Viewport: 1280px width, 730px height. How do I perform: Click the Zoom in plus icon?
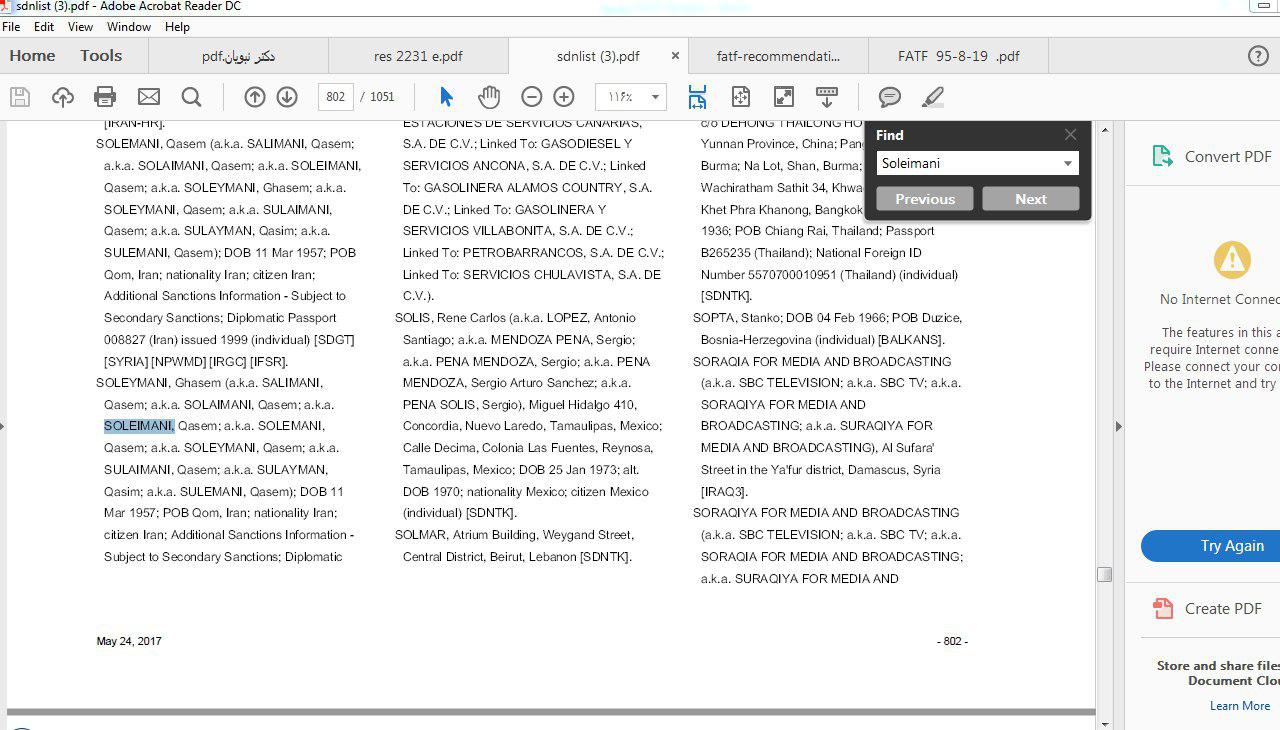pos(564,97)
